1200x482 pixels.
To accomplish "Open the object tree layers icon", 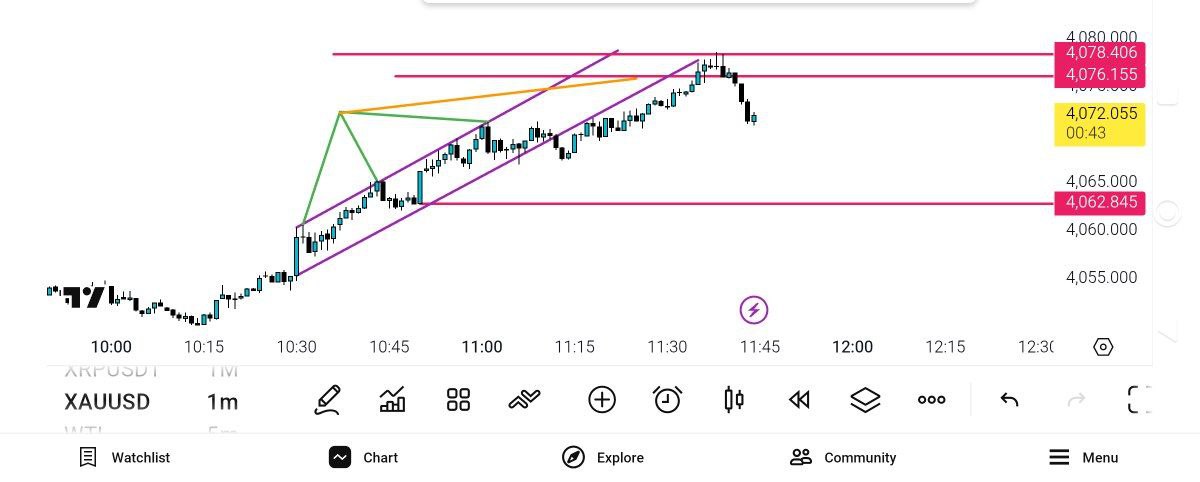I will [x=864, y=401].
